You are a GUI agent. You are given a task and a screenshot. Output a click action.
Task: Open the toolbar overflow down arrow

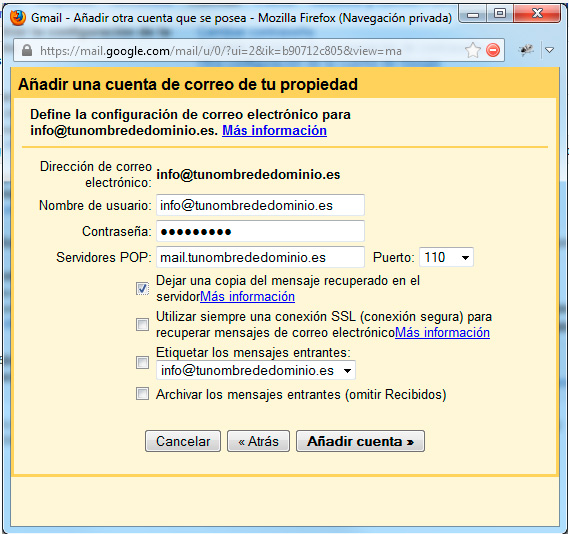pyautogui.click(x=550, y=50)
